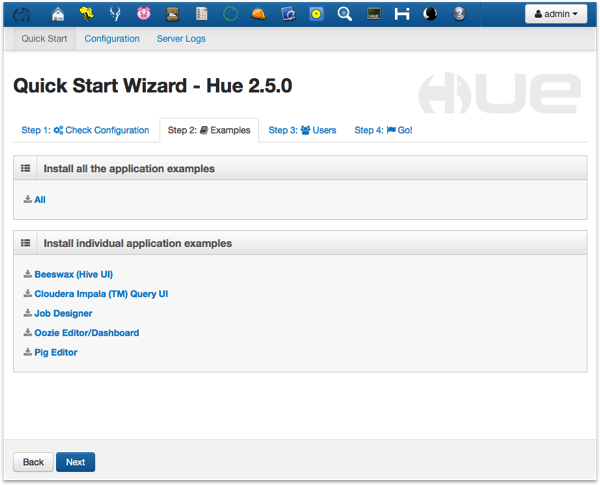Click download icon beside Oozie Editor/Dashboard
The height and width of the screenshot is (485, 600).
(28, 332)
